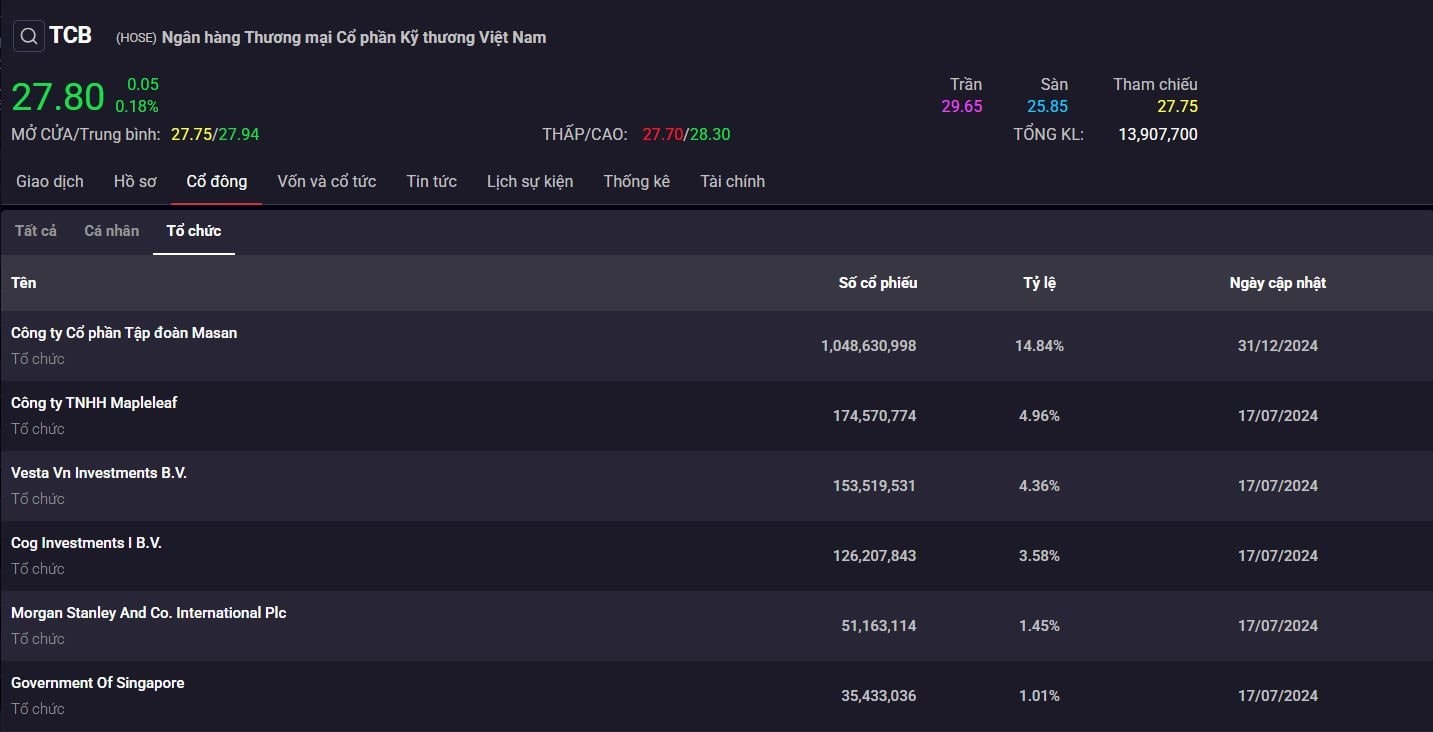
Task: Click the 3.58% ratio value
Action: click(1040, 556)
